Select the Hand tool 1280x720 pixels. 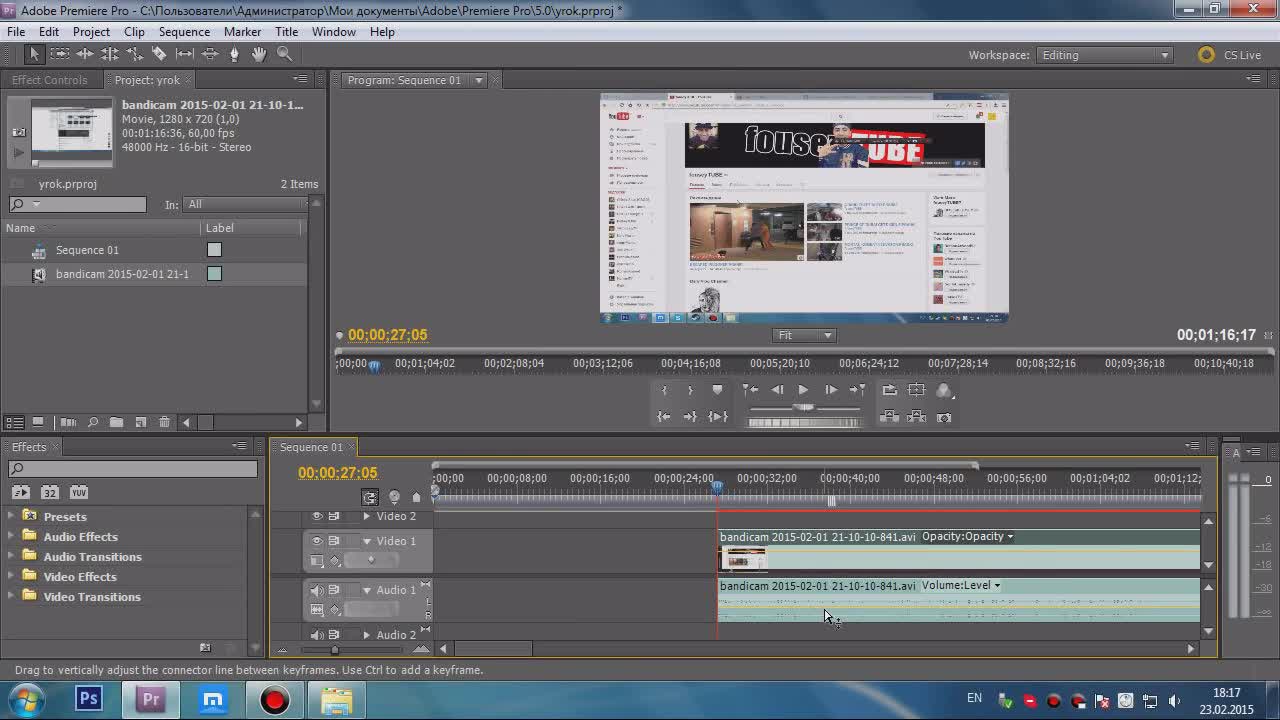tap(260, 54)
